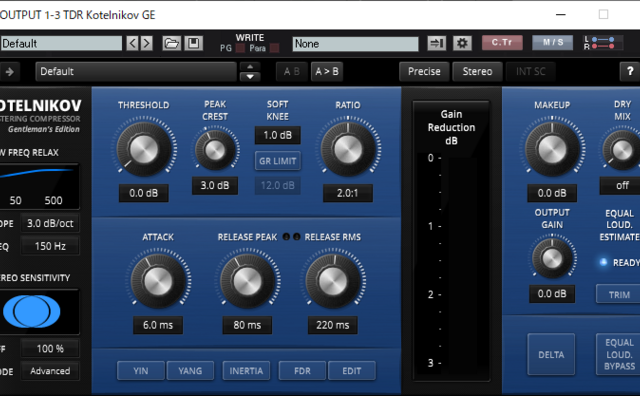
Task: Toggle the PG write indicator
Action: [x=240, y=49]
